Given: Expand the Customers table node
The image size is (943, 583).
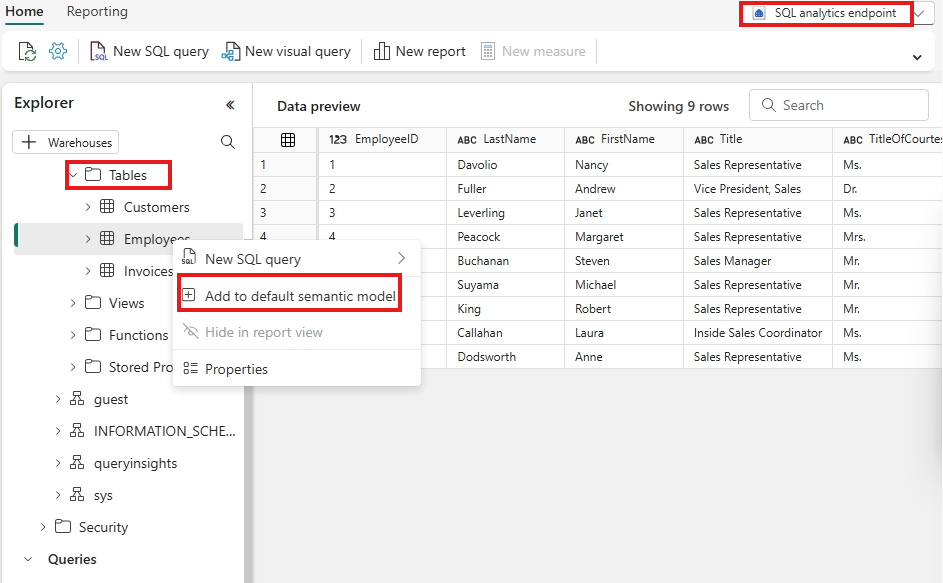Looking at the screenshot, I should [88, 207].
